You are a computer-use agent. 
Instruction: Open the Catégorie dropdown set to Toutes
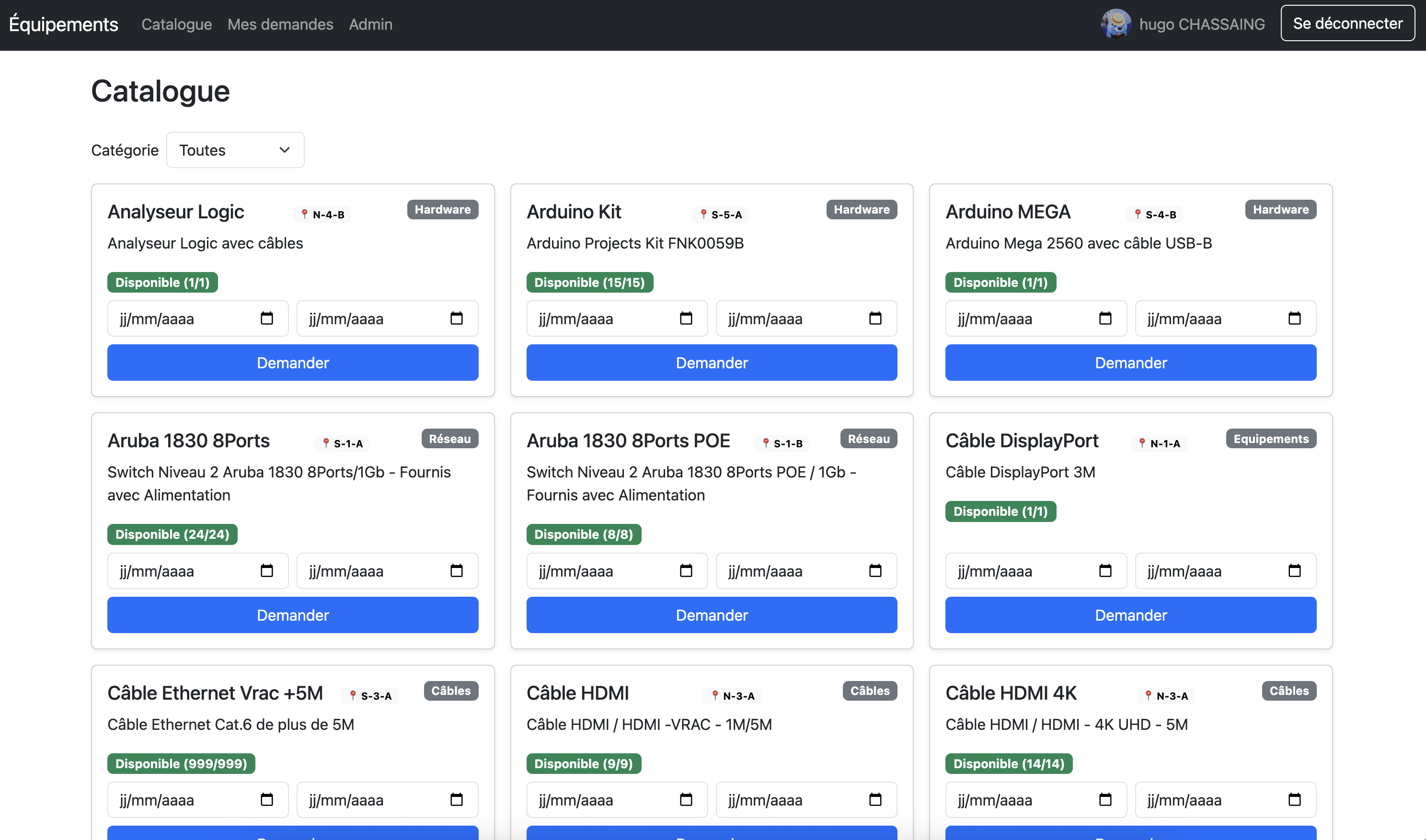(x=235, y=150)
